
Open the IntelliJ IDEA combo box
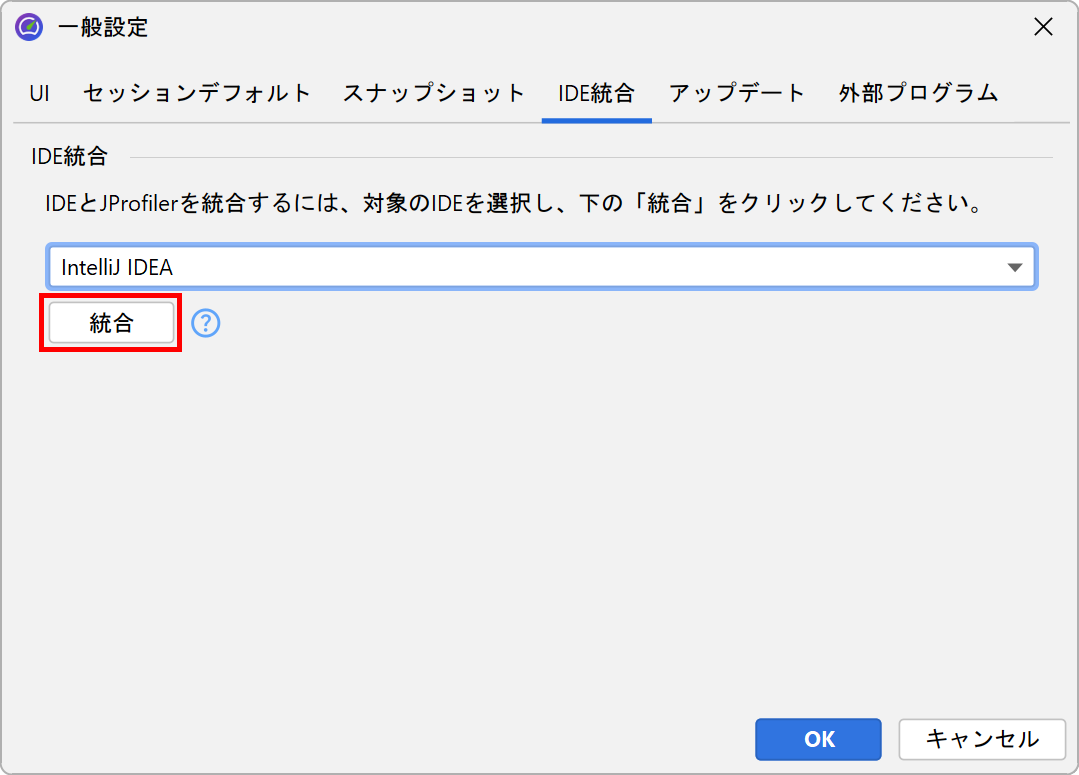pyautogui.click(x=520, y=268)
